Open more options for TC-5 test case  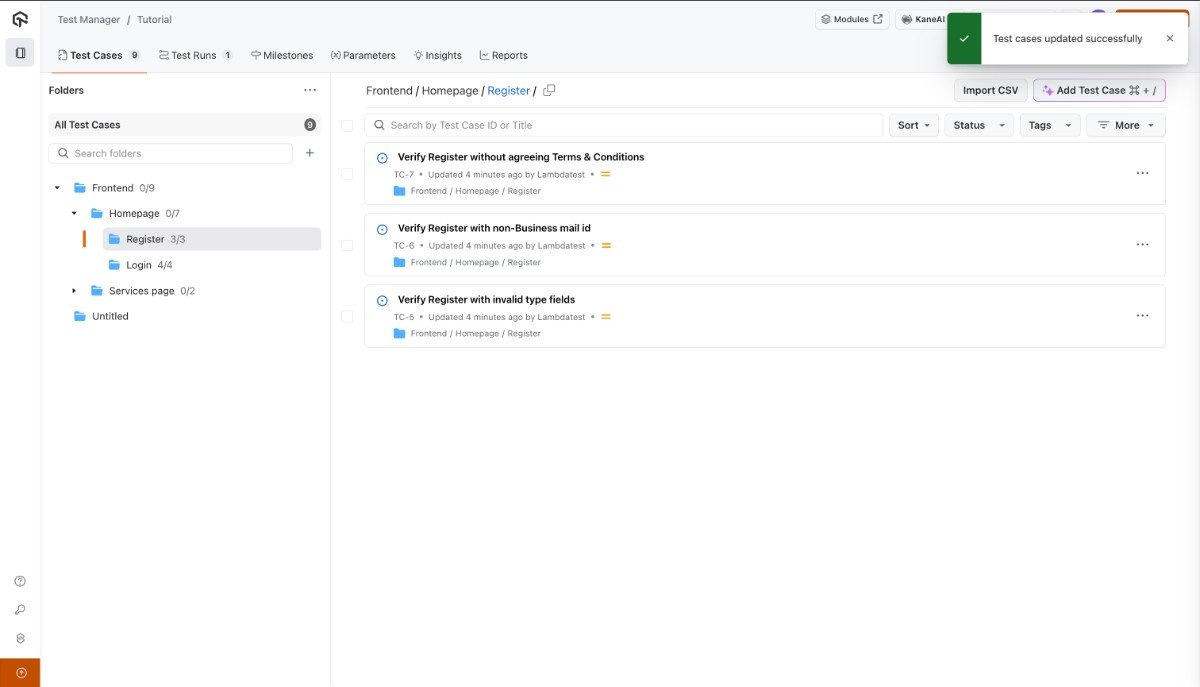(x=1142, y=315)
